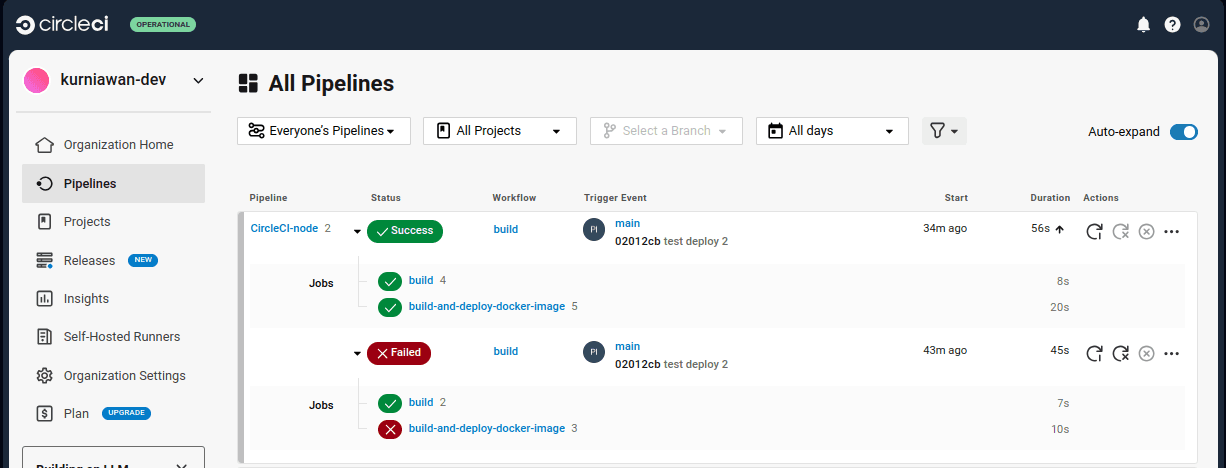Open main branch link at 34m ago
The height and width of the screenshot is (468, 1226).
point(627,223)
